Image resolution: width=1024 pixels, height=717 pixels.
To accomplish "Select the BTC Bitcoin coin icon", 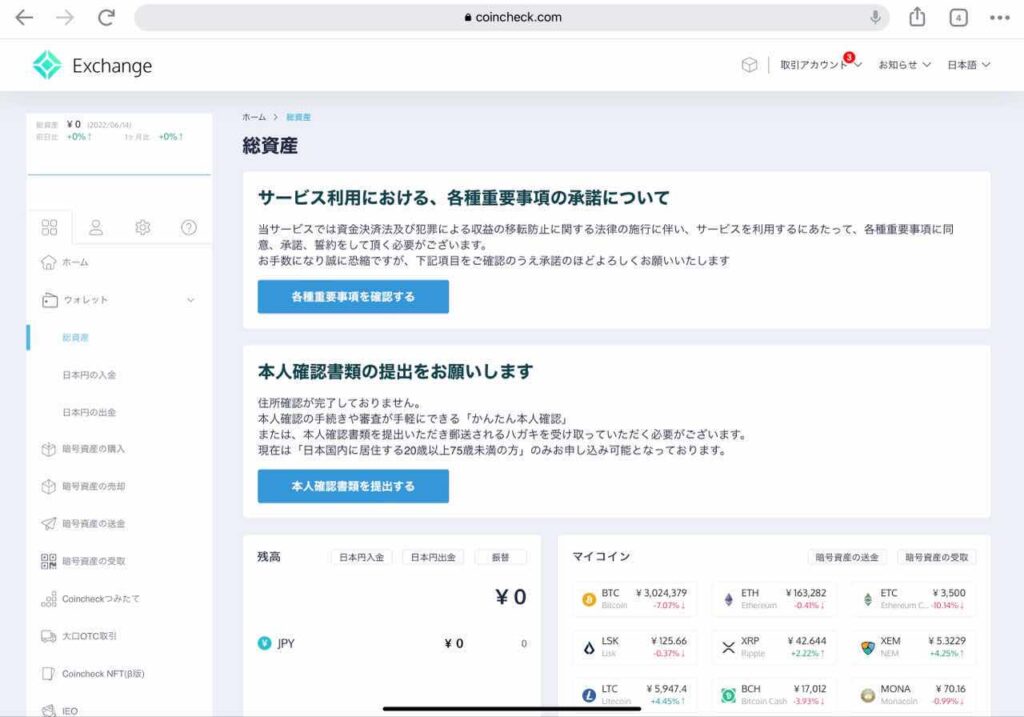I will click(588, 599).
